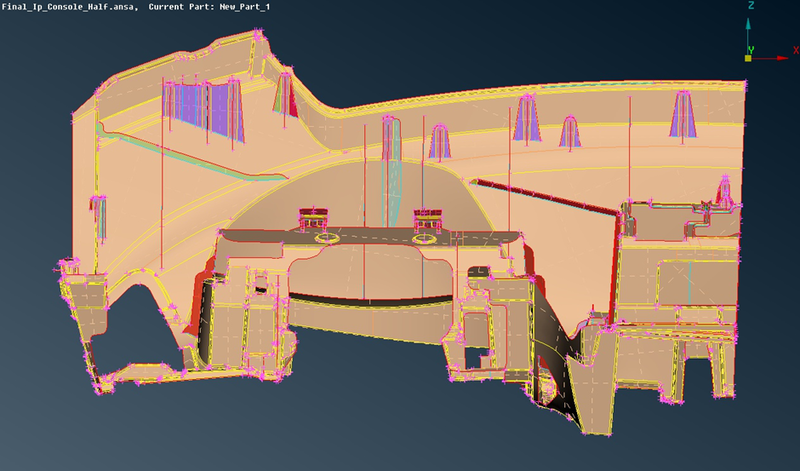Viewport: 800px width, 471px height.
Task: Click the Final_Ip_Console_Half.ansa file name text
Action: click(x=69, y=7)
